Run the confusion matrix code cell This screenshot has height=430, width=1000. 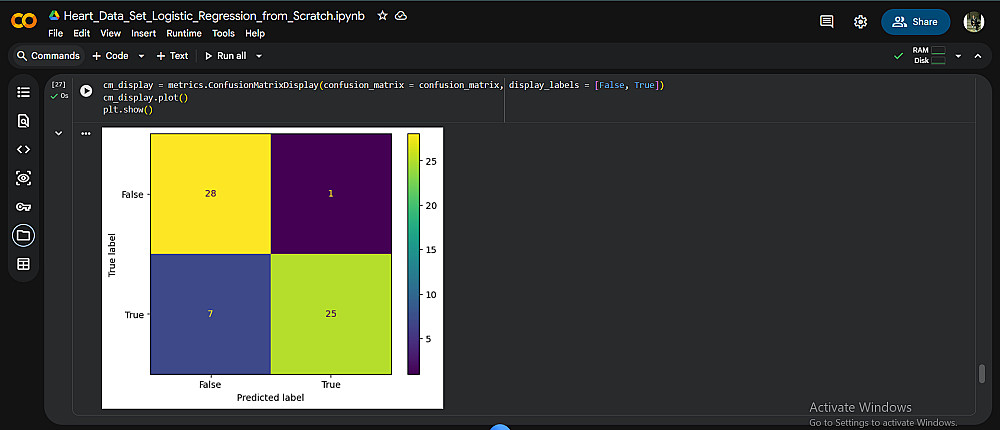coord(86,91)
